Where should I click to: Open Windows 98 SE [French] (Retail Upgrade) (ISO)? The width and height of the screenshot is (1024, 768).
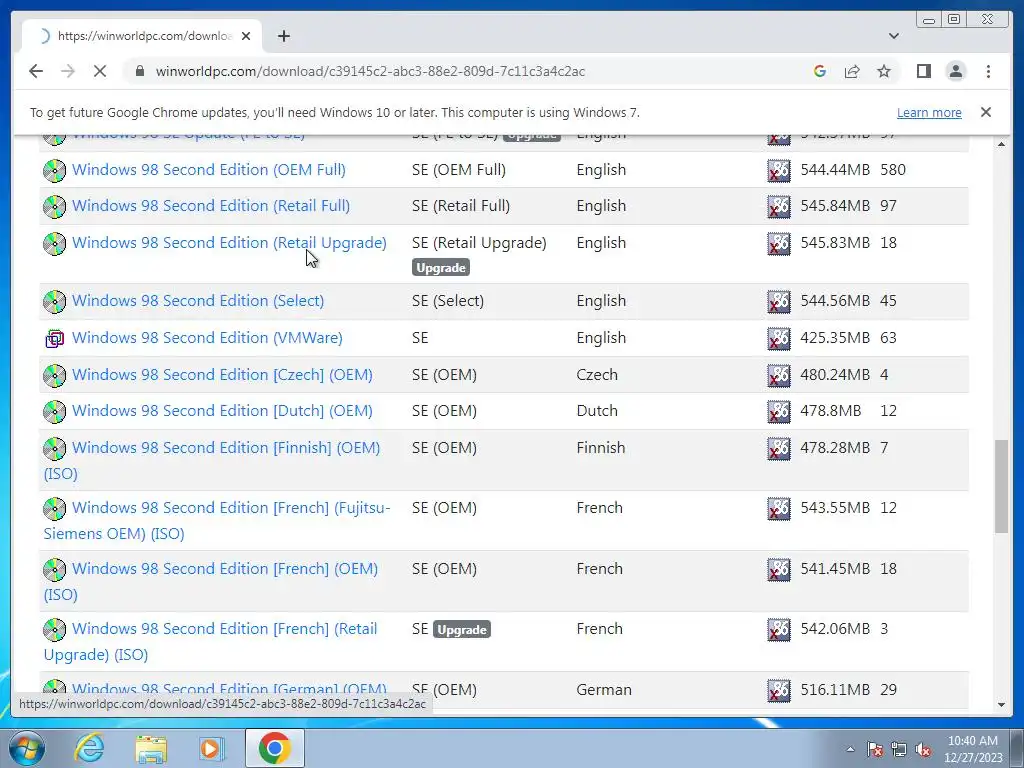tap(224, 629)
